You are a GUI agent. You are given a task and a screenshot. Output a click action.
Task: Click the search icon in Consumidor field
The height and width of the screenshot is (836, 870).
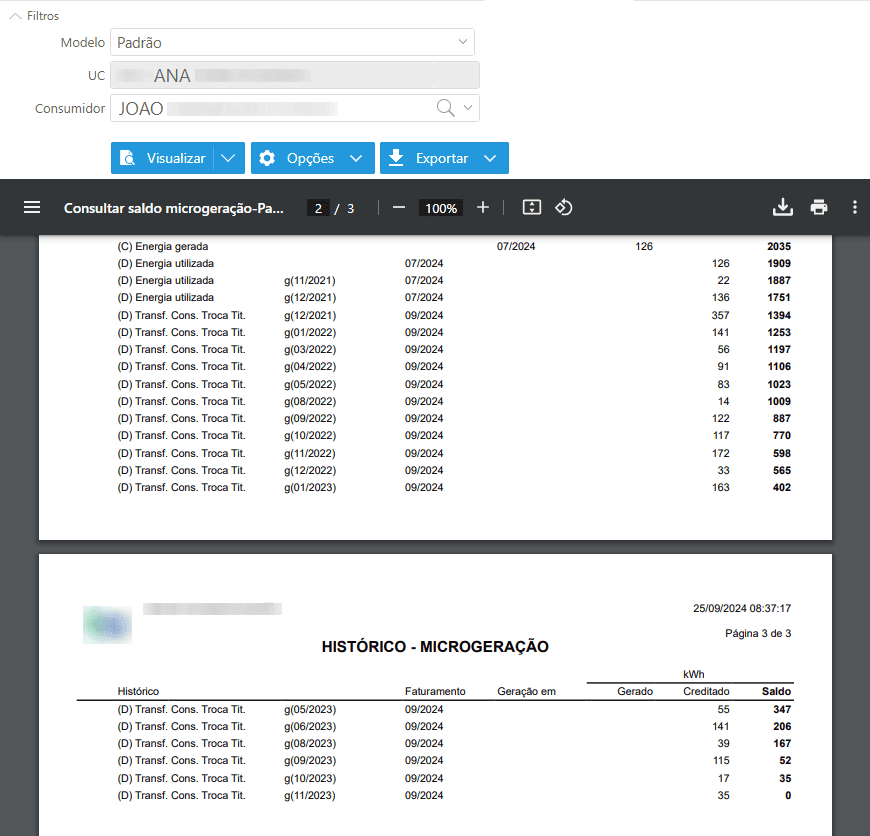tap(445, 108)
